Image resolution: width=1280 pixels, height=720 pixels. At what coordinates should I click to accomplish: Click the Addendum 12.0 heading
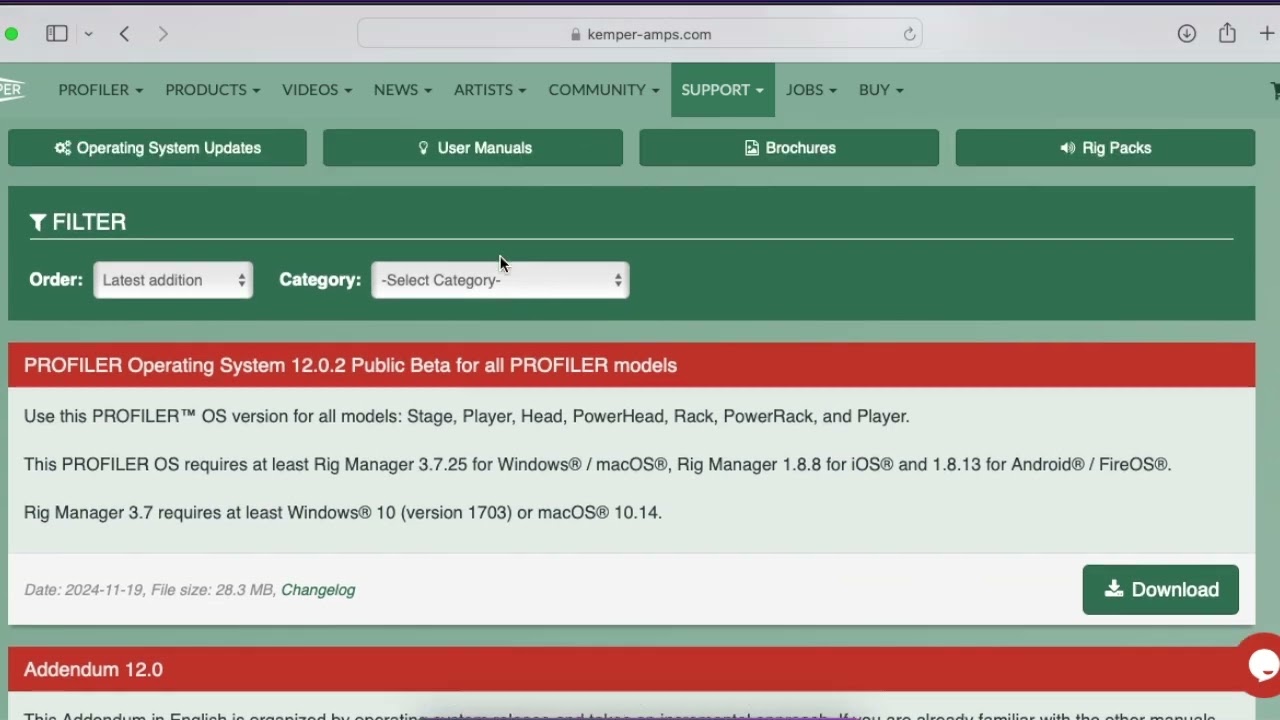[x=93, y=670]
